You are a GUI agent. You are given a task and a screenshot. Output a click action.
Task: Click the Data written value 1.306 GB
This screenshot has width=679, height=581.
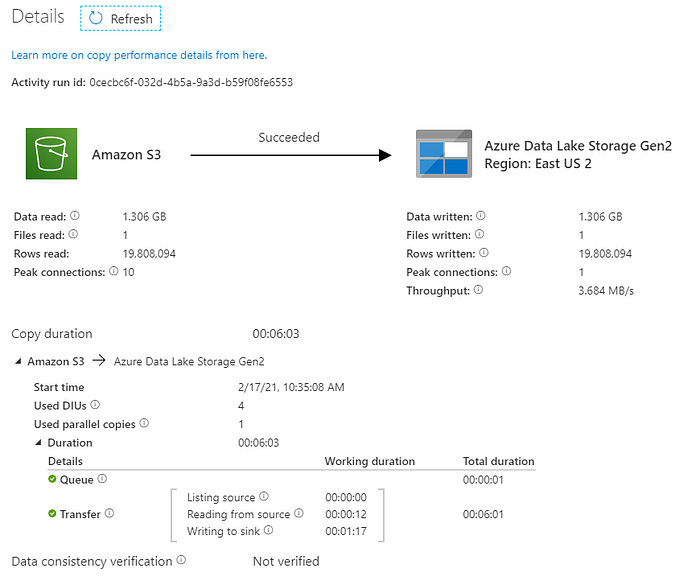click(600, 216)
